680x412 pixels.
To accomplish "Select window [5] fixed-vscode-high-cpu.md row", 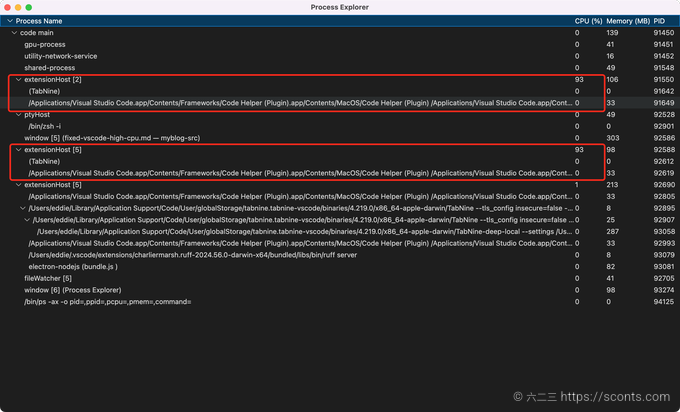I will pos(340,138).
